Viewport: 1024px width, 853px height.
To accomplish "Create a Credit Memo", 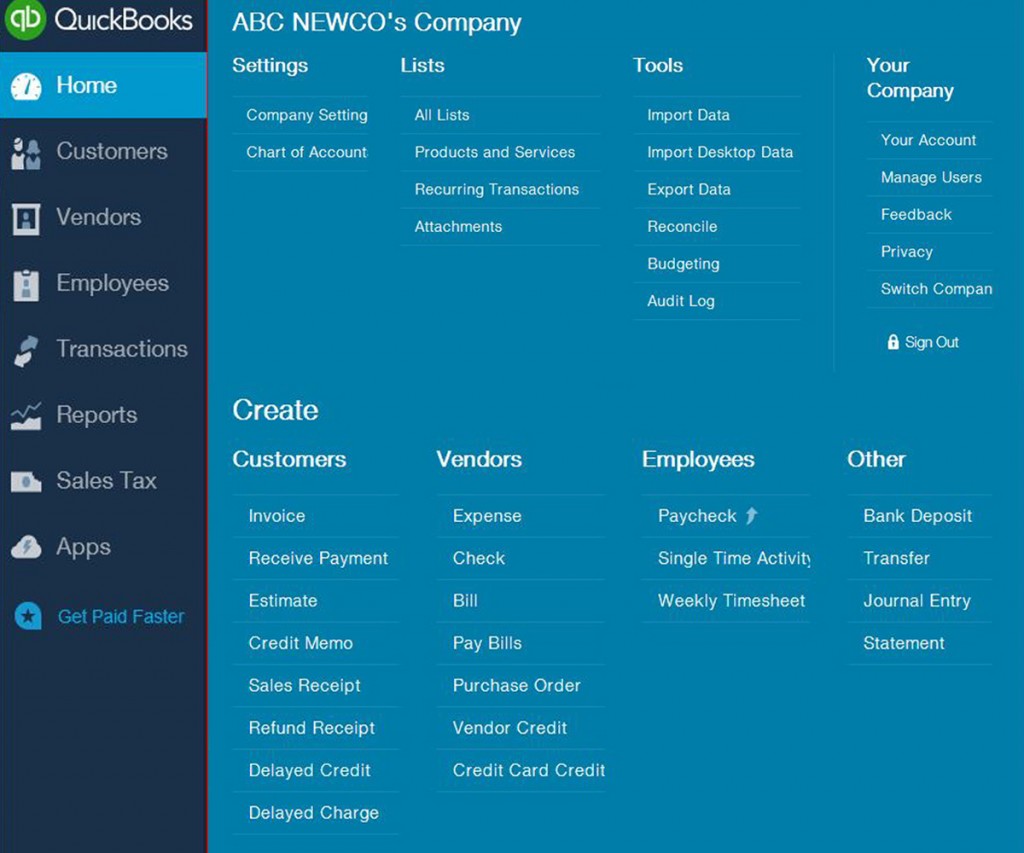I will (301, 643).
